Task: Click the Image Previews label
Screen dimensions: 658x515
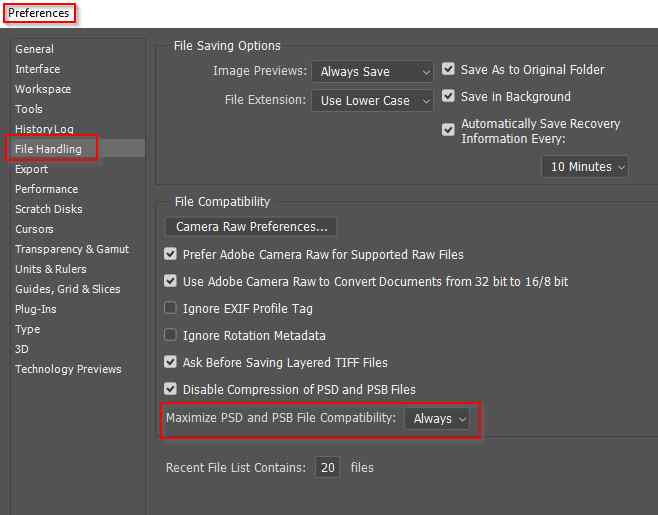Action: (x=260, y=71)
